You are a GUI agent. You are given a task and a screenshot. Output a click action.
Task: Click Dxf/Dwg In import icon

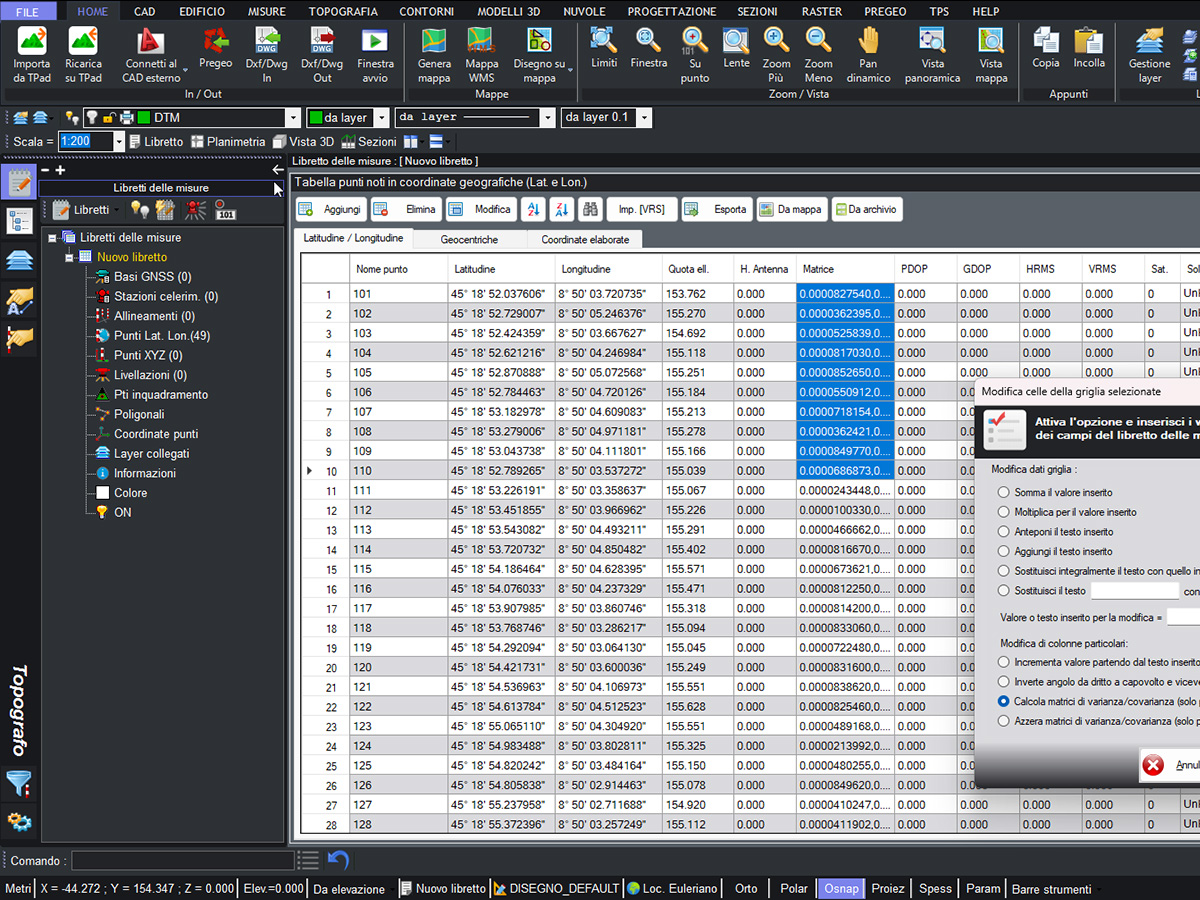tap(267, 55)
